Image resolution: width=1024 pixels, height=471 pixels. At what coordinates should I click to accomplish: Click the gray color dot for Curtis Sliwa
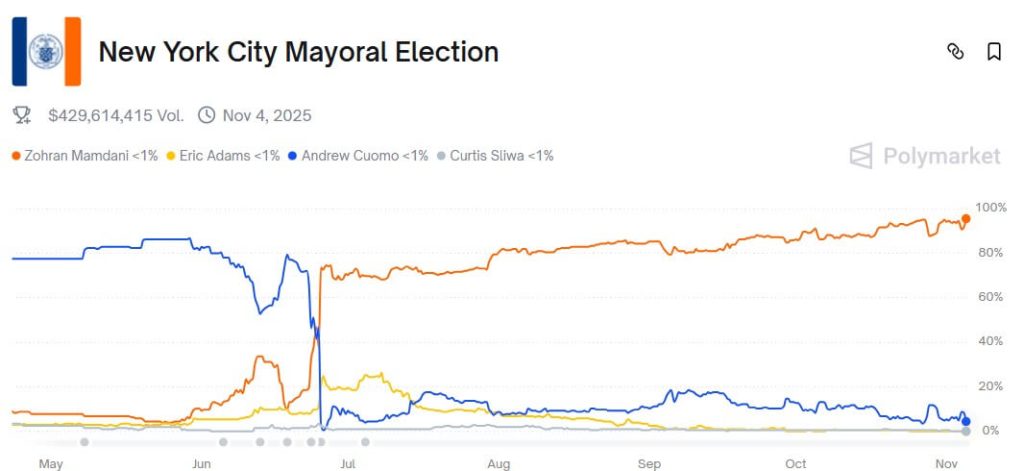tap(442, 156)
